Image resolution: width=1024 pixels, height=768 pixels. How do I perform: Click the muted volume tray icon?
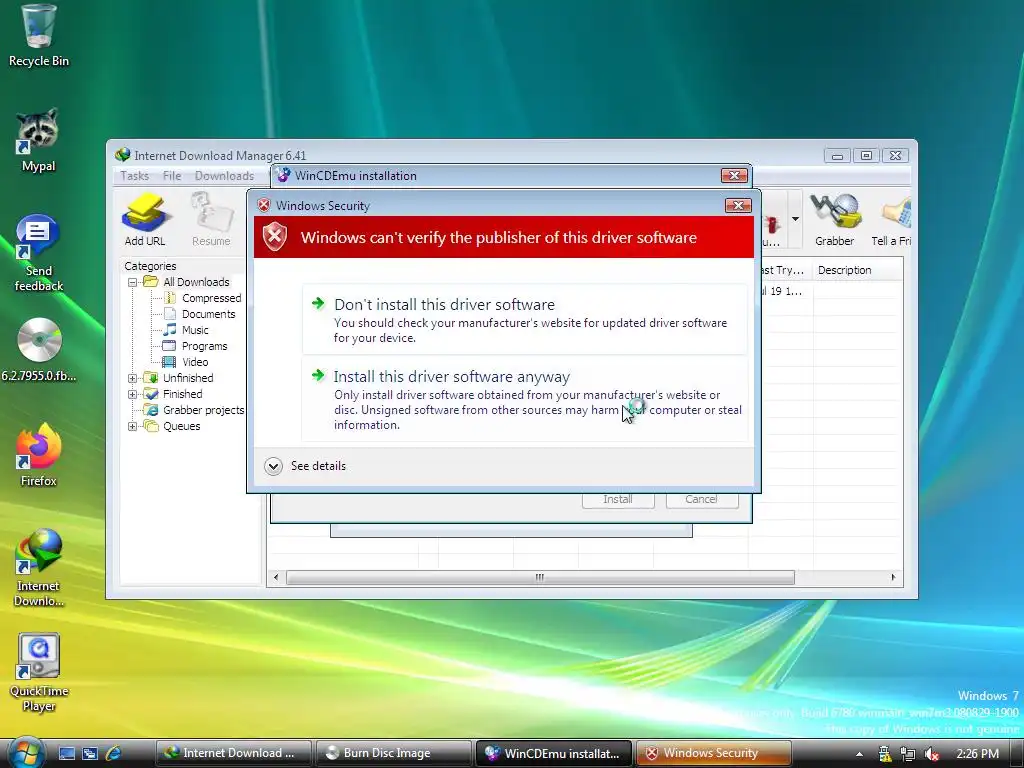tap(932, 754)
